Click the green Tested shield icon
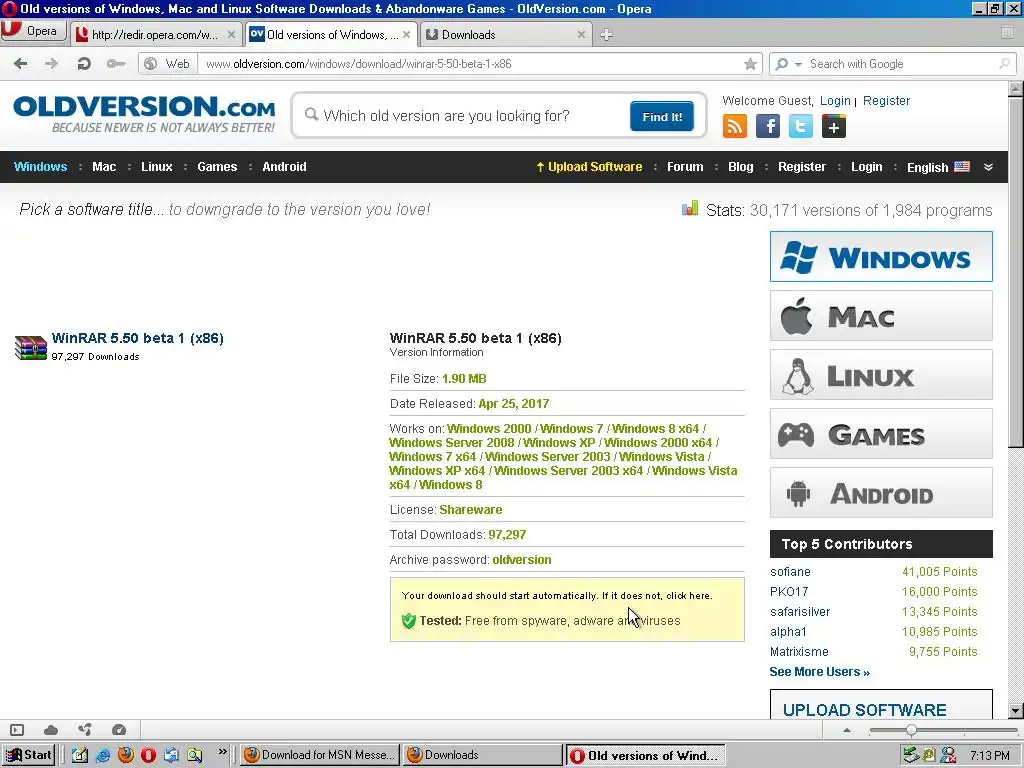The height and width of the screenshot is (768, 1024). coord(409,620)
